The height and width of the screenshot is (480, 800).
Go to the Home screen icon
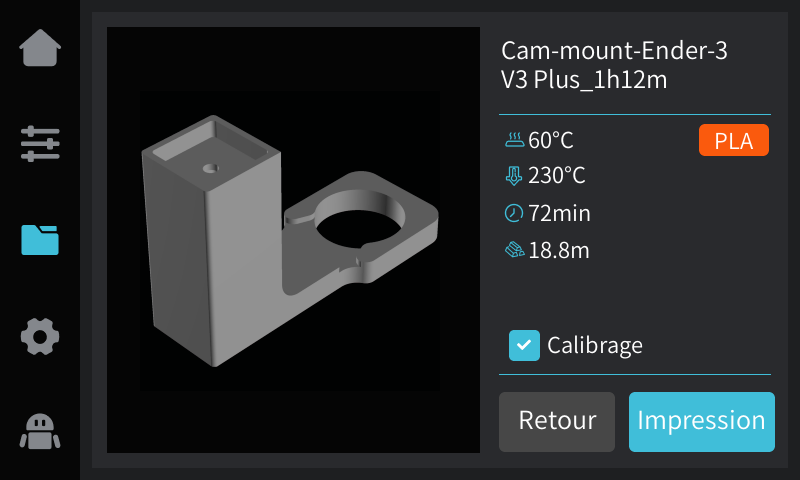(x=40, y=47)
